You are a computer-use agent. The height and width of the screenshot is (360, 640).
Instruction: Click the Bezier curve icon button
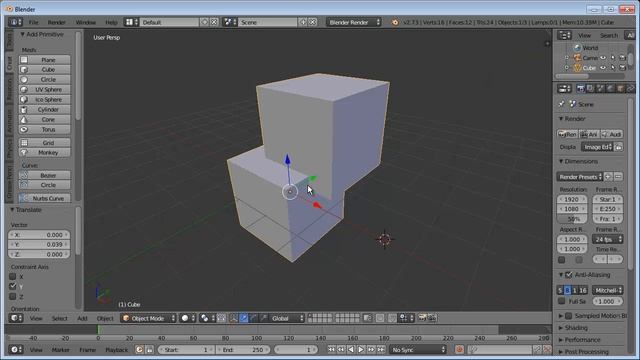(x=24, y=176)
